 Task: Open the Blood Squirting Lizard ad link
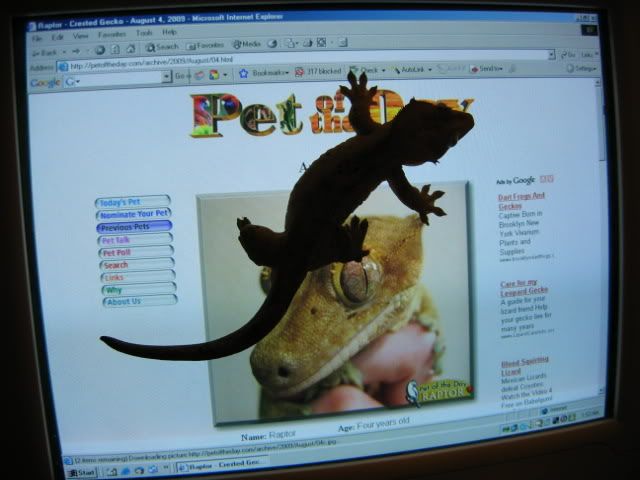pyautogui.click(x=525, y=366)
